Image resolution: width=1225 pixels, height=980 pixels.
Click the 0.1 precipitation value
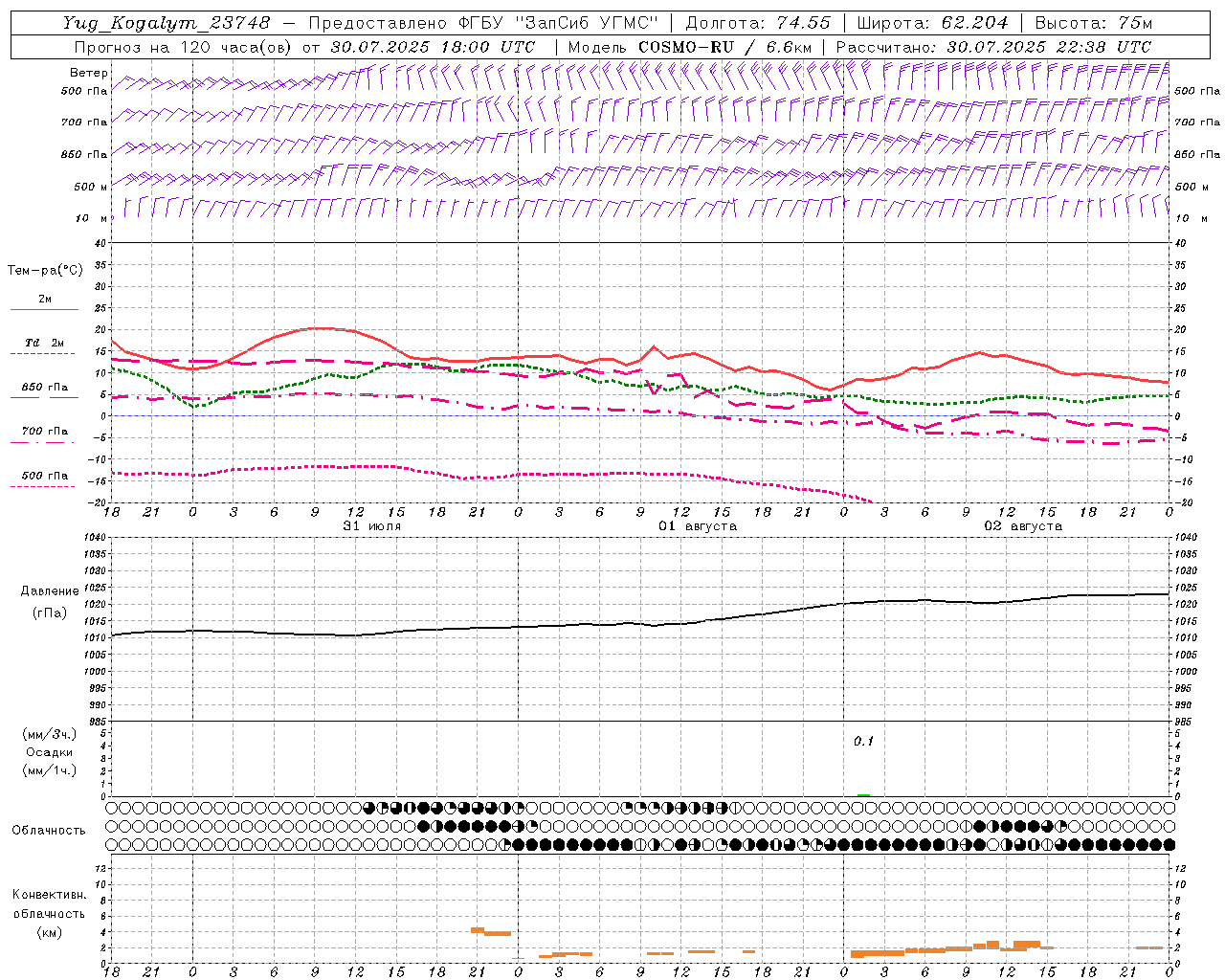864,742
